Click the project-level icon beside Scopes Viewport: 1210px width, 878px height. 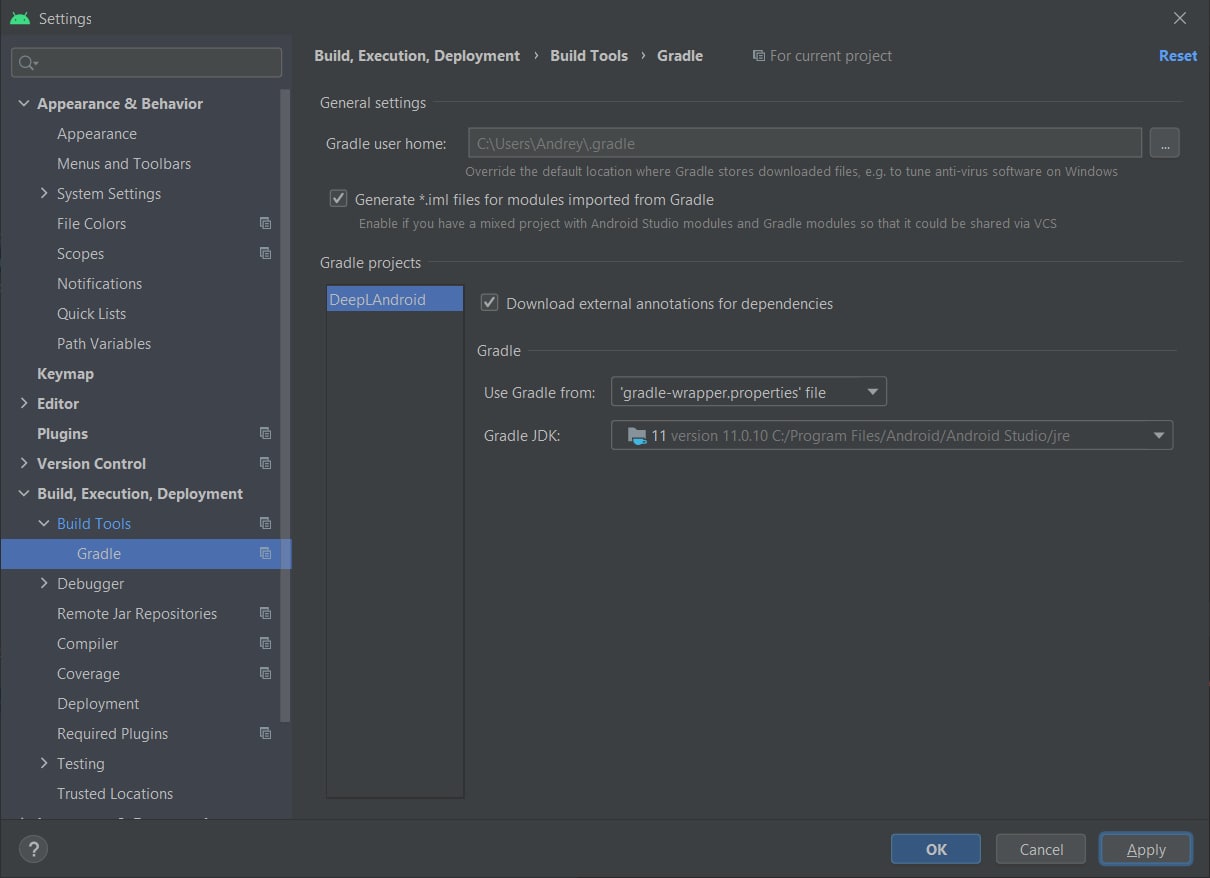pyautogui.click(x=265, y=253)
